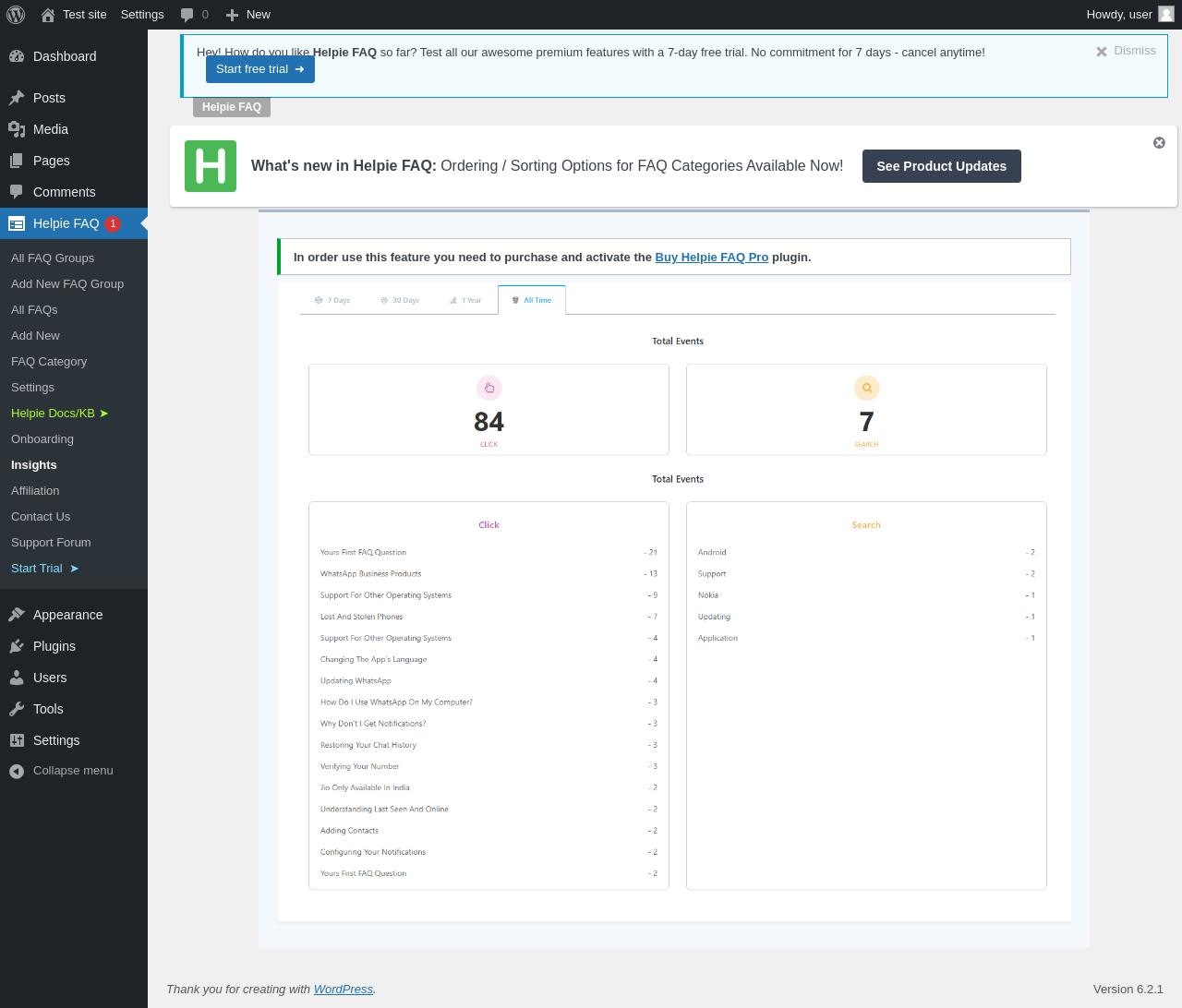Click the Tools wrench icon
The width and height of the screenshot is (1182, 1008).
coord(17,709)
